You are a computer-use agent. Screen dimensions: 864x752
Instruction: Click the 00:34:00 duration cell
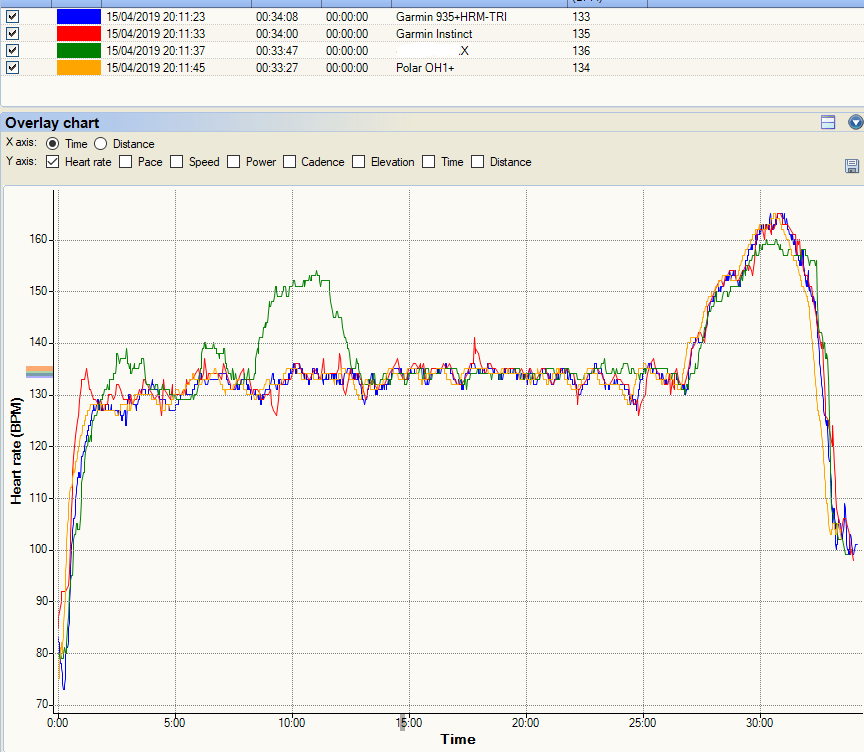coord(277,34)
